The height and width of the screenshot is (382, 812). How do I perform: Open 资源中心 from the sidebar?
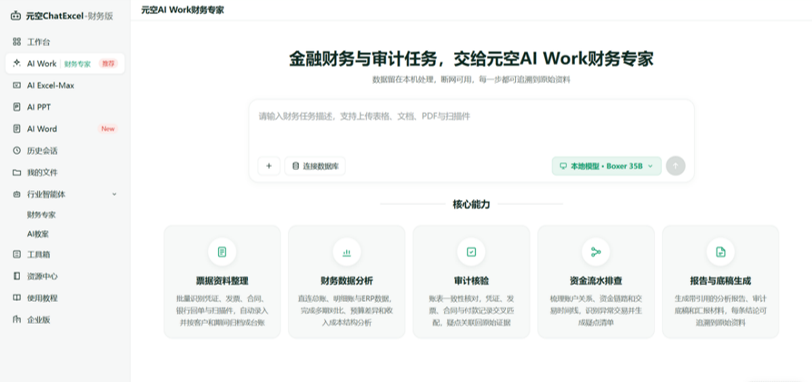[65, 276]
